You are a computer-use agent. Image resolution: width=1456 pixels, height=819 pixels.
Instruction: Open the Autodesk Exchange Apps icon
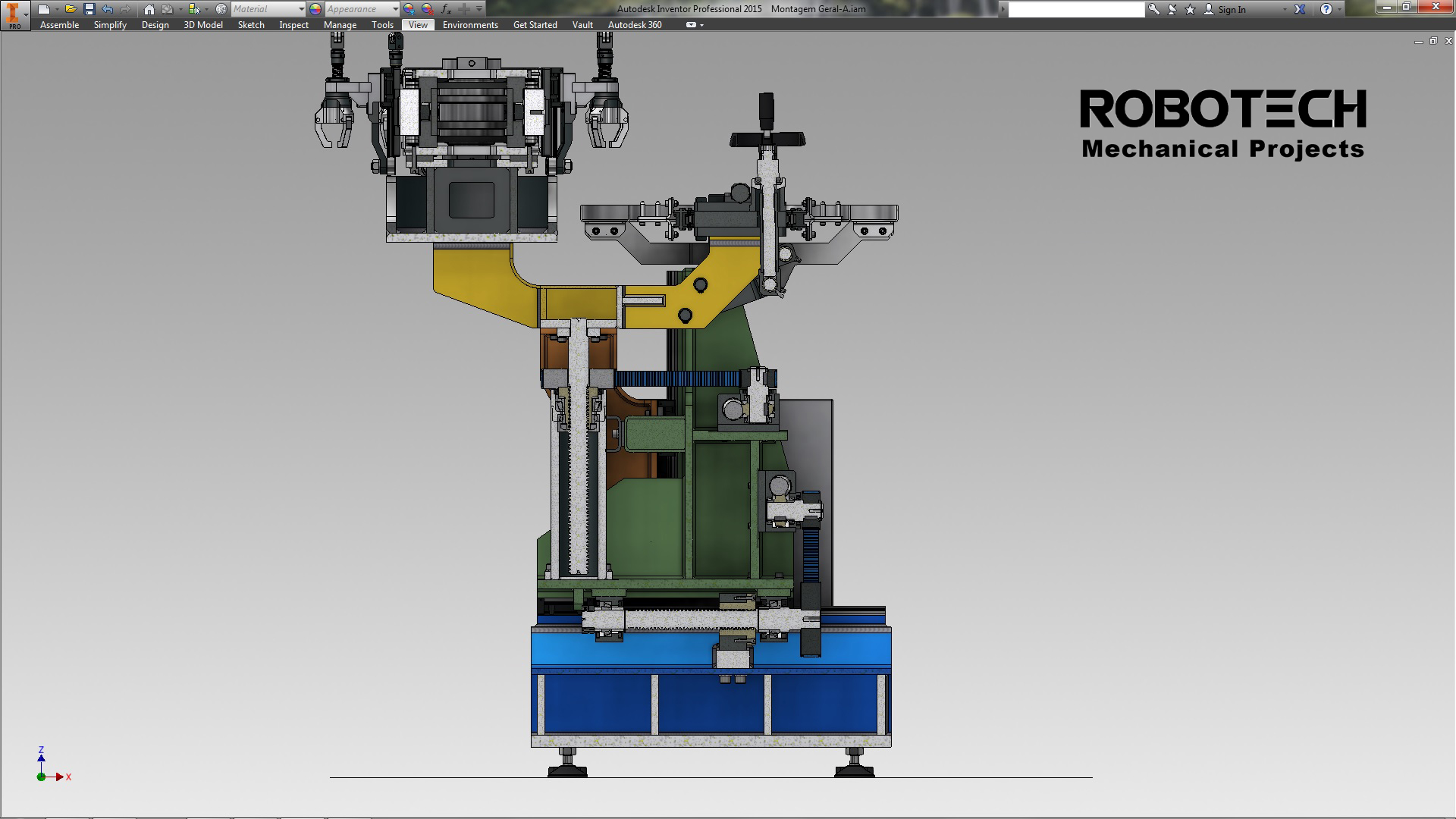tap(1300, 9)
